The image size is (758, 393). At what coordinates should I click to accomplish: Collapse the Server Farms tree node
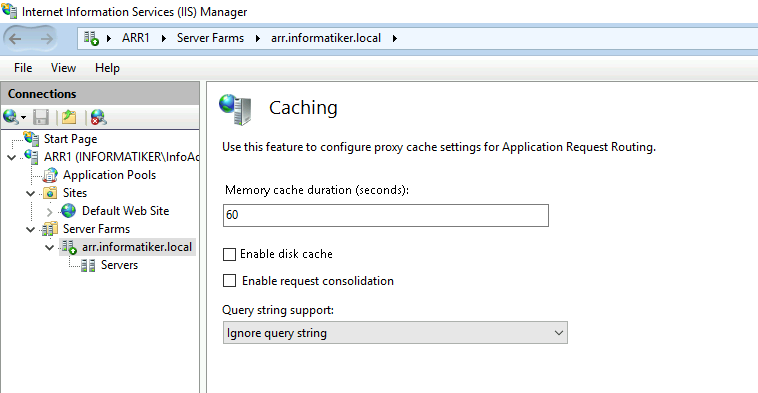pos(30,229)
